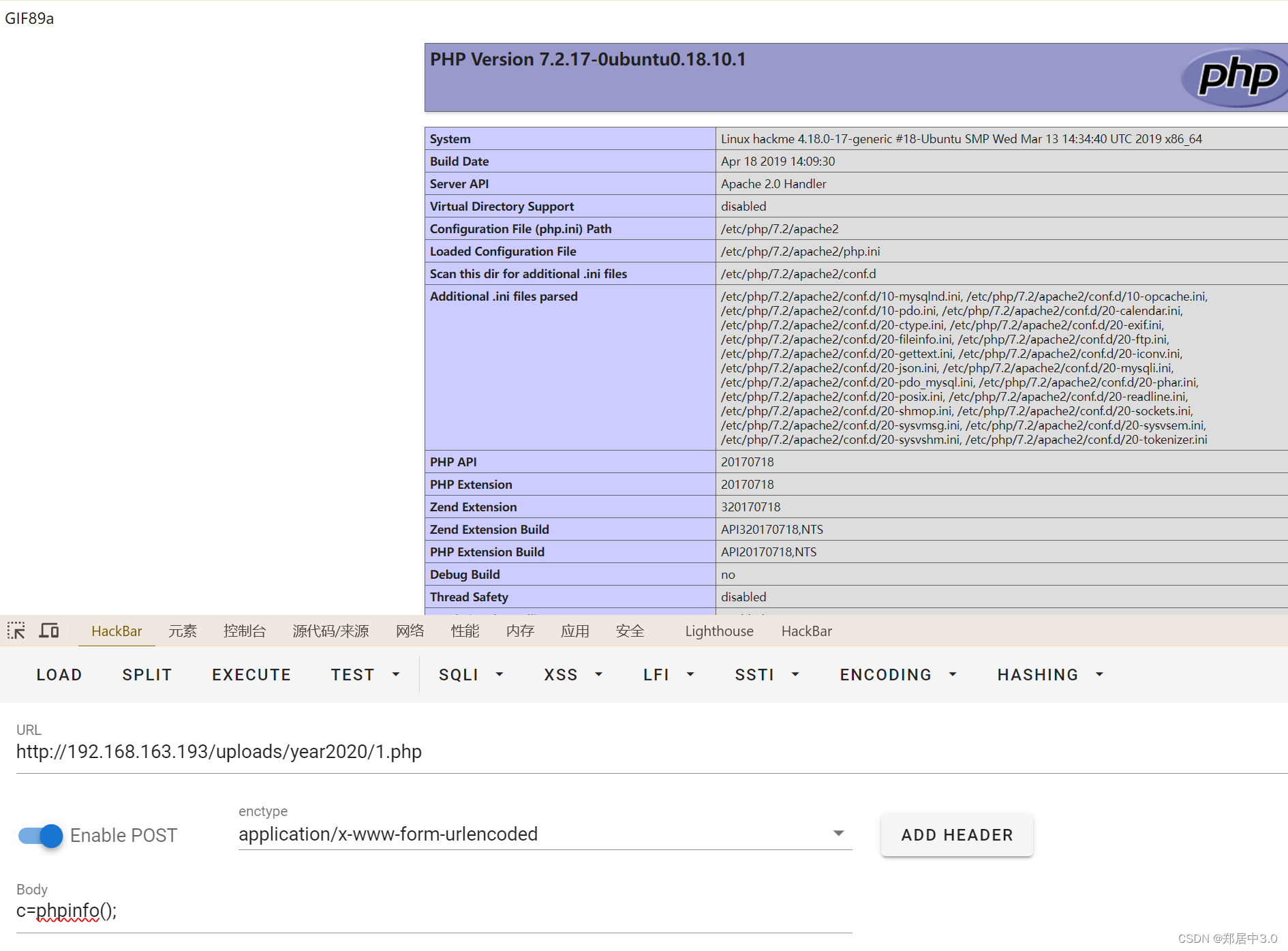This screenshot has width=1288, height=951.
Task: Focus the Body input with c=phpinfo();
Action: tap(434, 911)
